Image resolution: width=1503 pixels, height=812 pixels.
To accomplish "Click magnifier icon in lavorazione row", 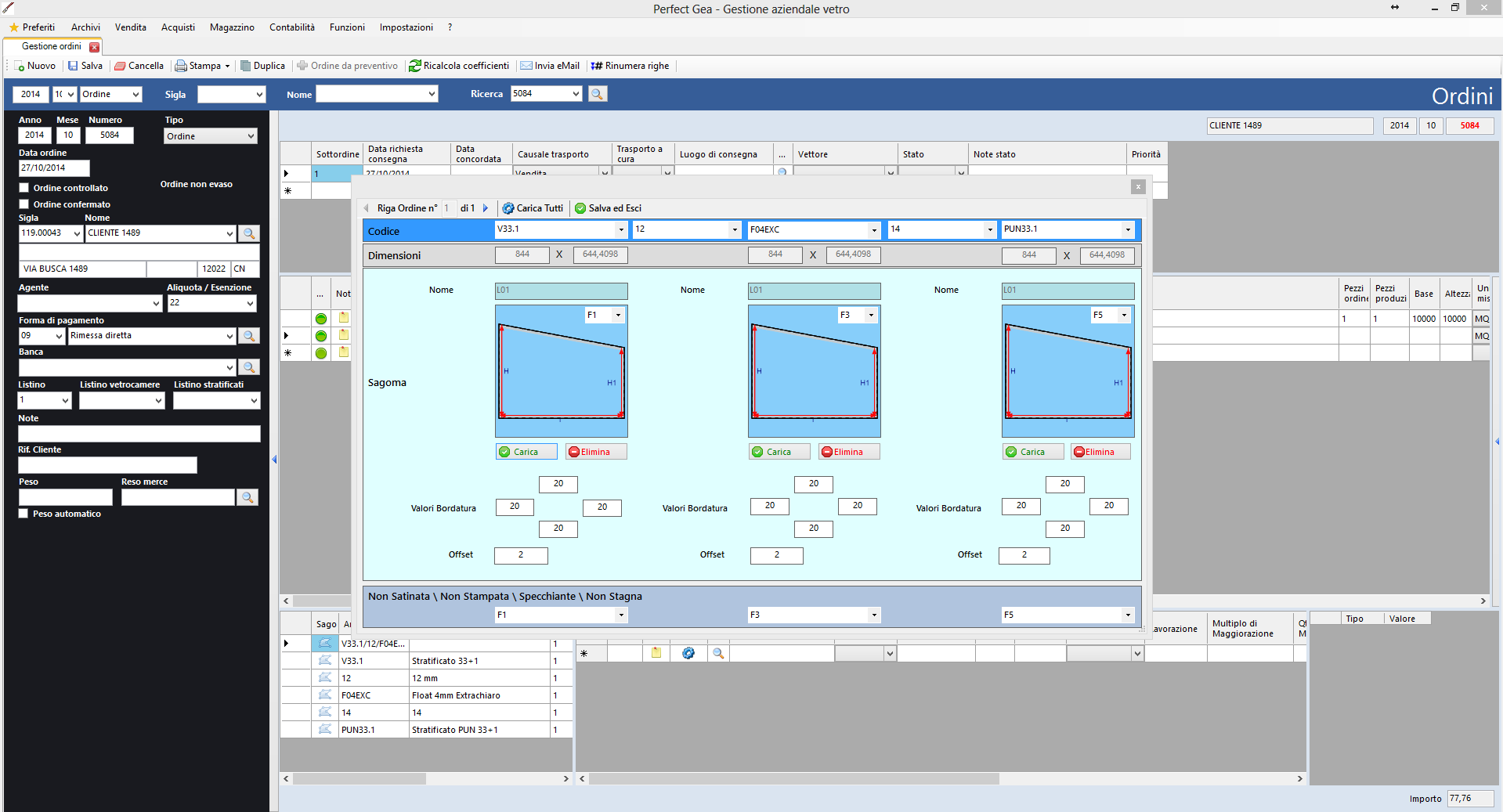I will click(718, 653).
